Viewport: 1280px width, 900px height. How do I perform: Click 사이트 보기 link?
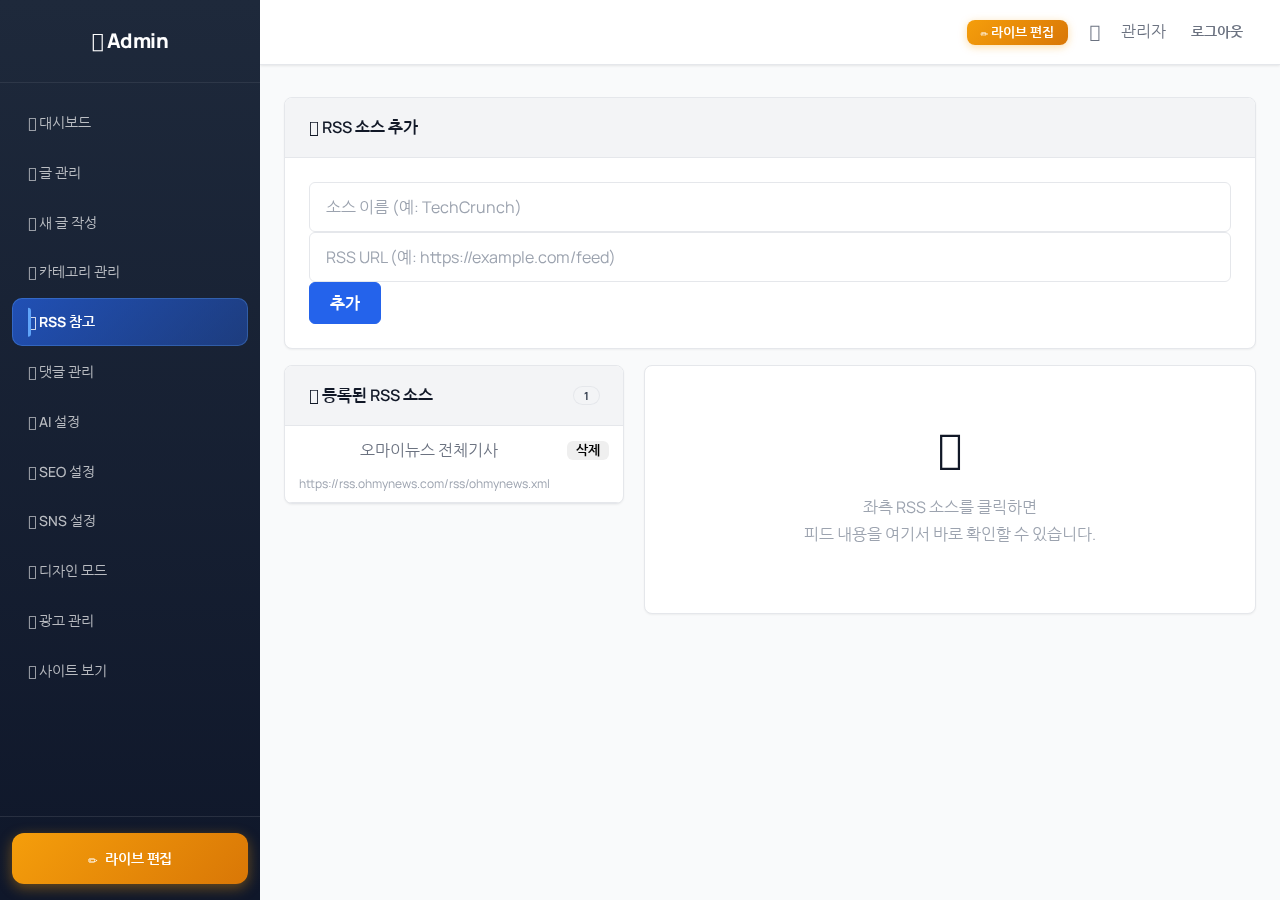tap(72, 671)
